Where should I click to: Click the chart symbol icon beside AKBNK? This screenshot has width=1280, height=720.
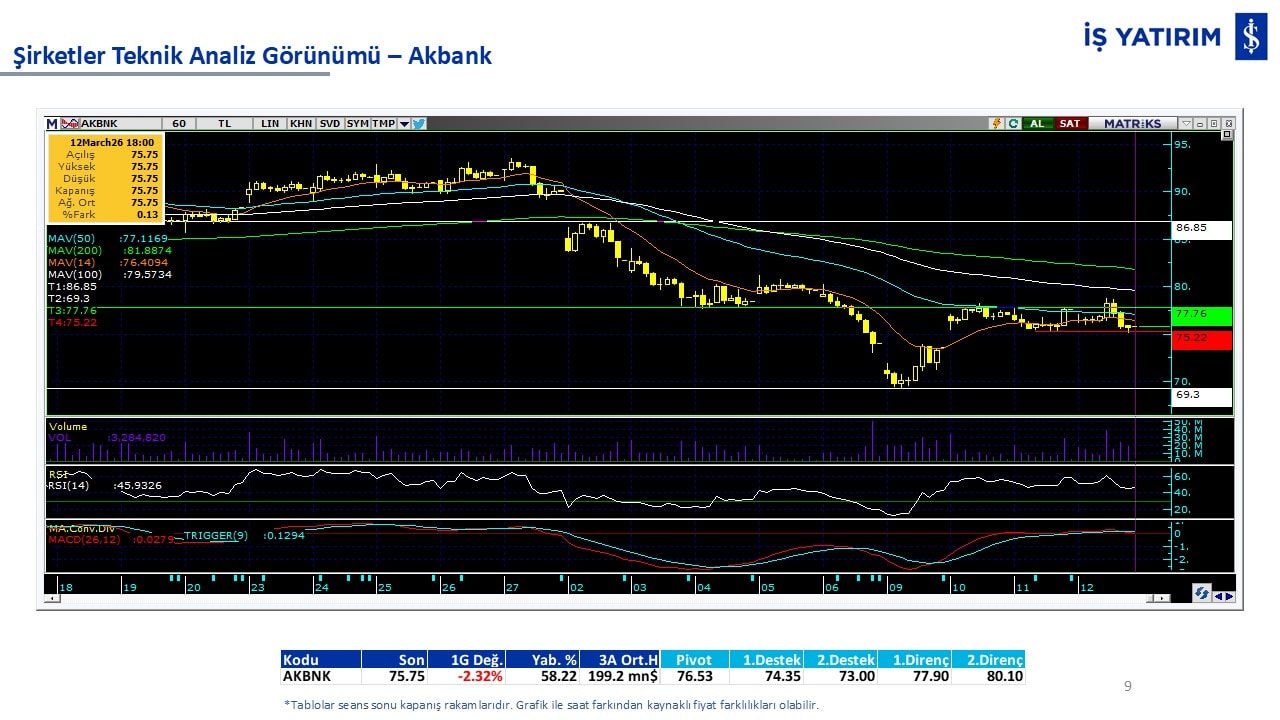70,124
